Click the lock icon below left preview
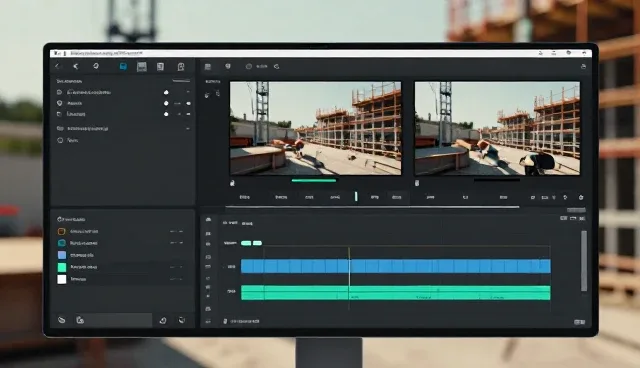 pos(232,183)
